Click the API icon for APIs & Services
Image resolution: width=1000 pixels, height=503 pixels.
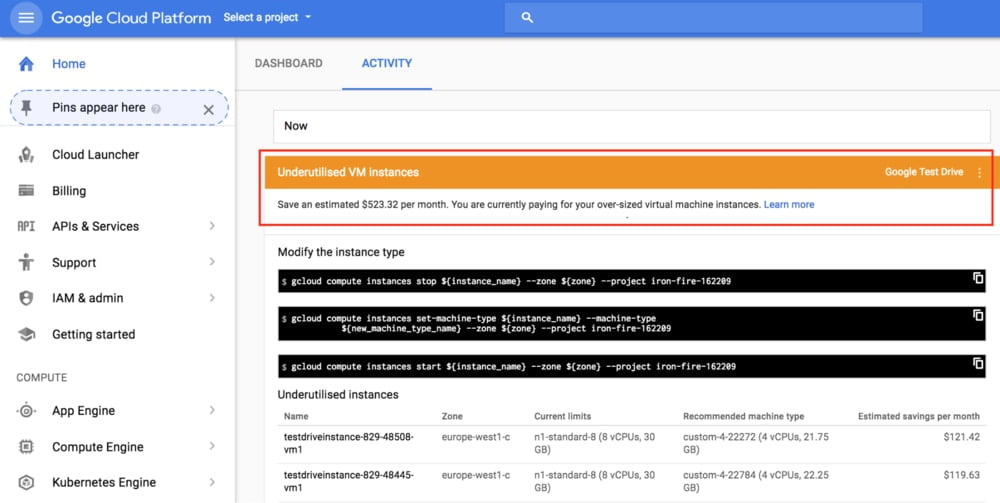pos(26,226)
